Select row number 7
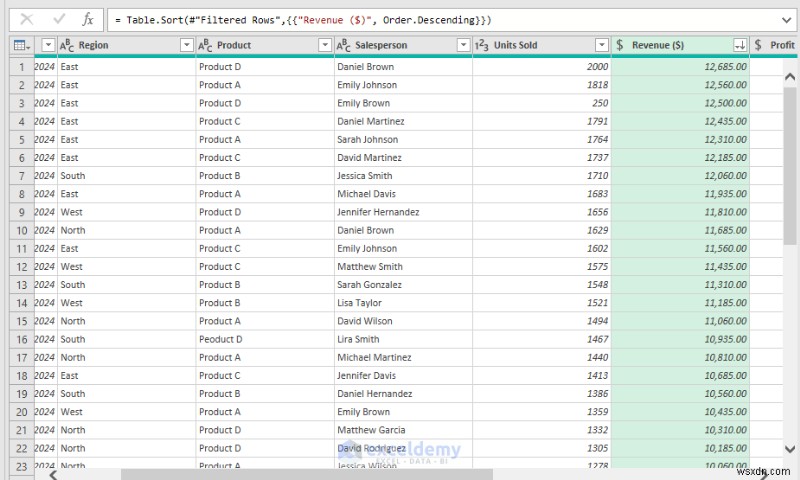 pos(21,176)
